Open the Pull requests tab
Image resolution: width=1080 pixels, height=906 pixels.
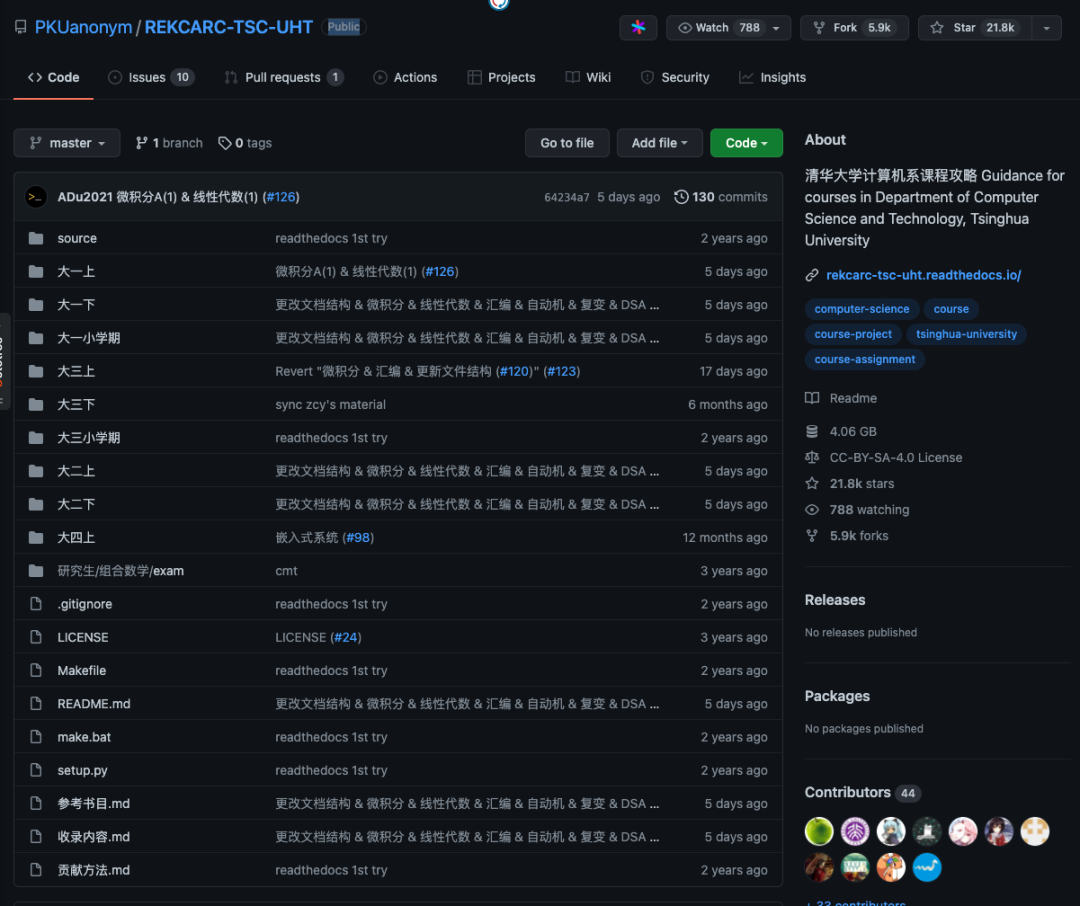284,77
